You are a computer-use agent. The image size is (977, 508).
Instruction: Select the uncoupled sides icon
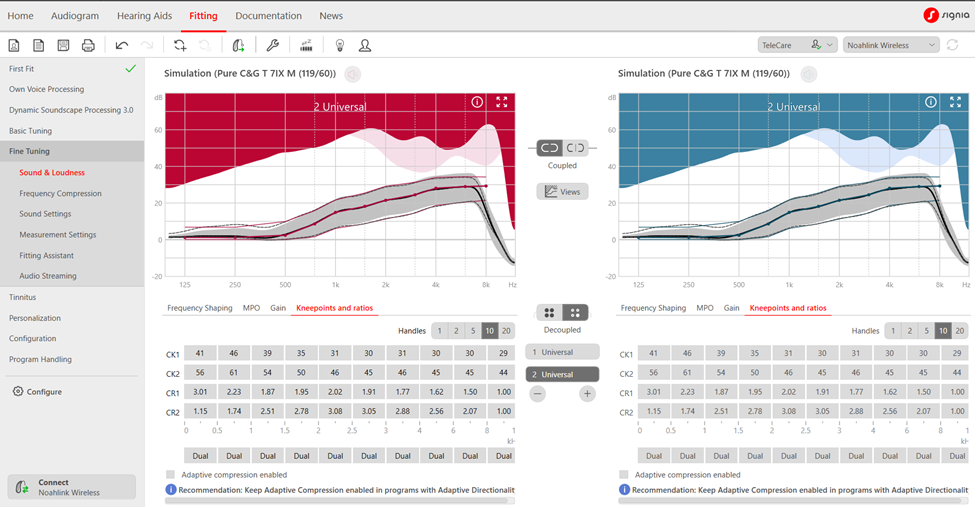(575, 148)
